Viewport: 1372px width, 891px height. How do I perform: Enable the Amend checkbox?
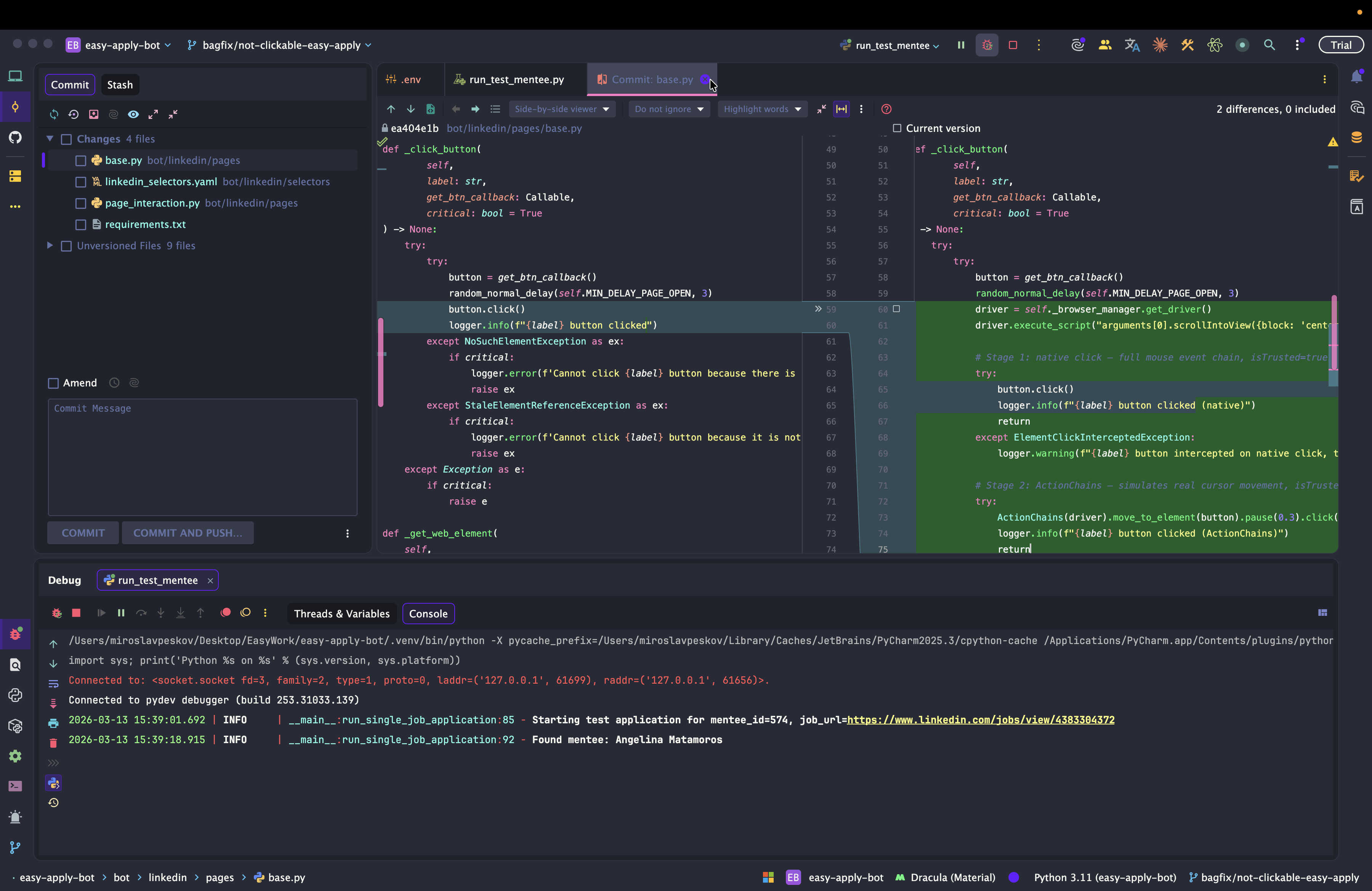tap(54, 383)
